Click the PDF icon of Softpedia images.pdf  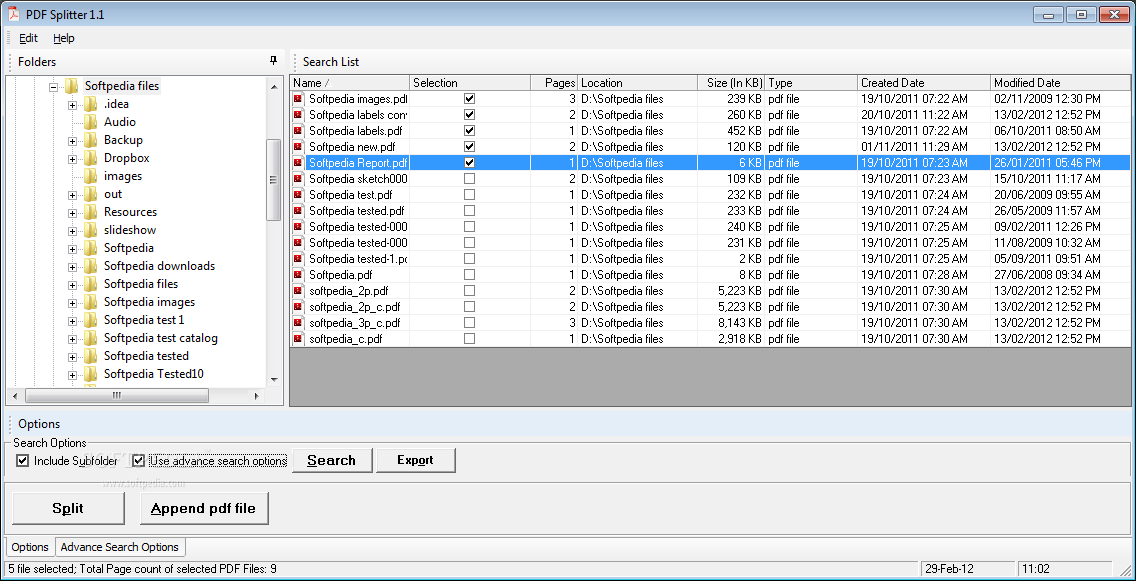pos(298,99)
